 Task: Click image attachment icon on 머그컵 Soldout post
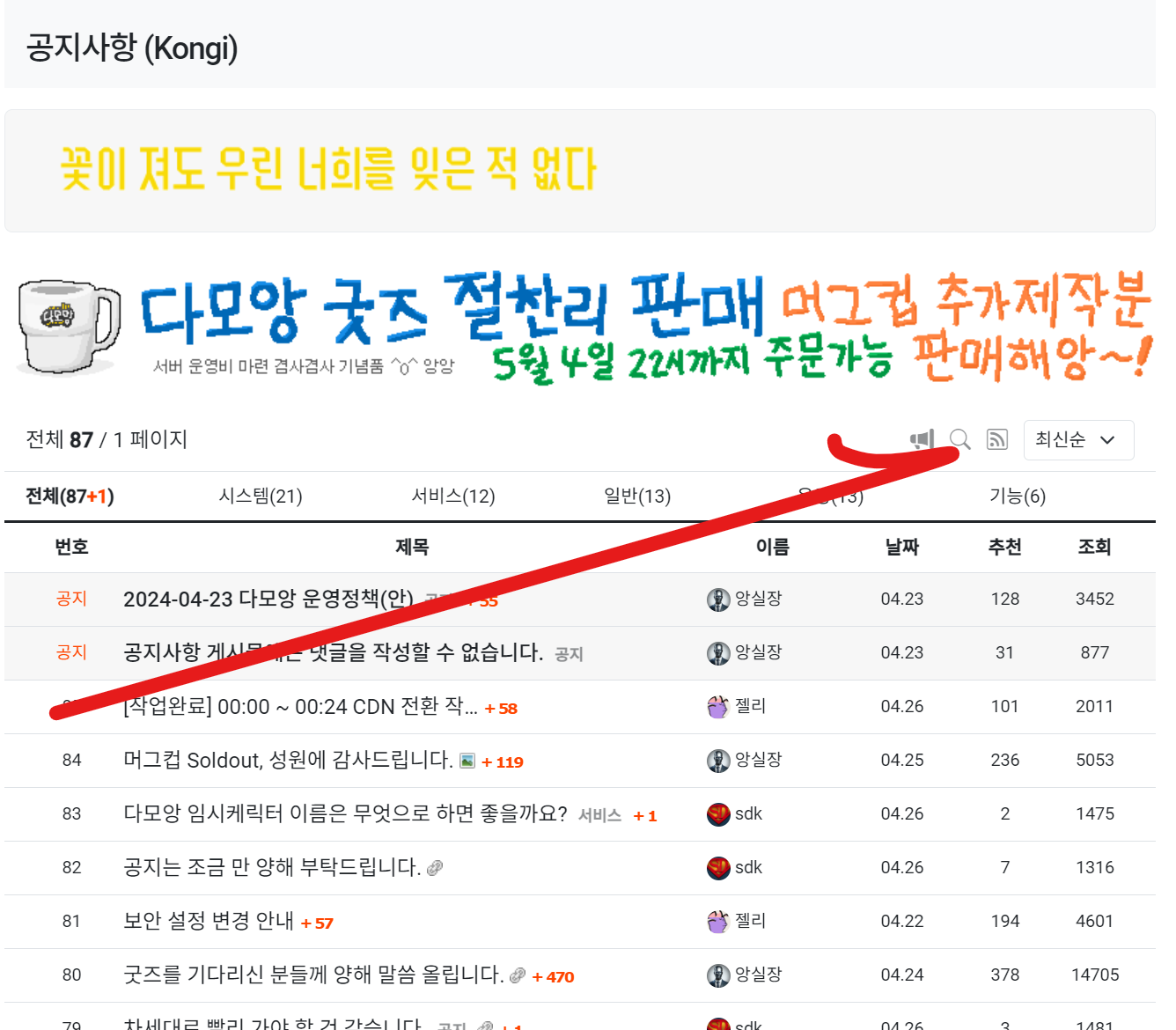point(467,761)
